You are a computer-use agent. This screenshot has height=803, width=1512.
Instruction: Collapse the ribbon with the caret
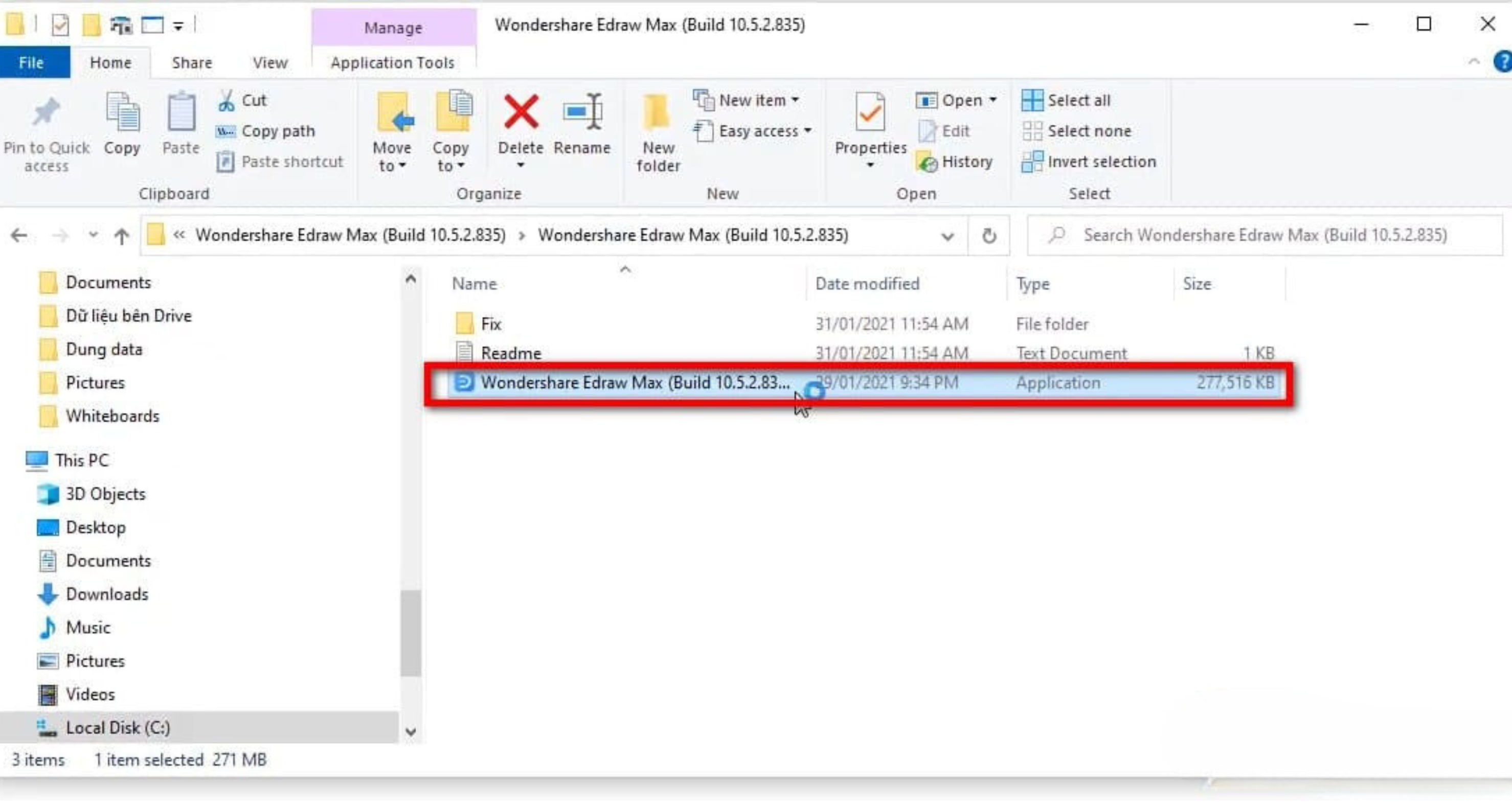tap(1474, 61)
